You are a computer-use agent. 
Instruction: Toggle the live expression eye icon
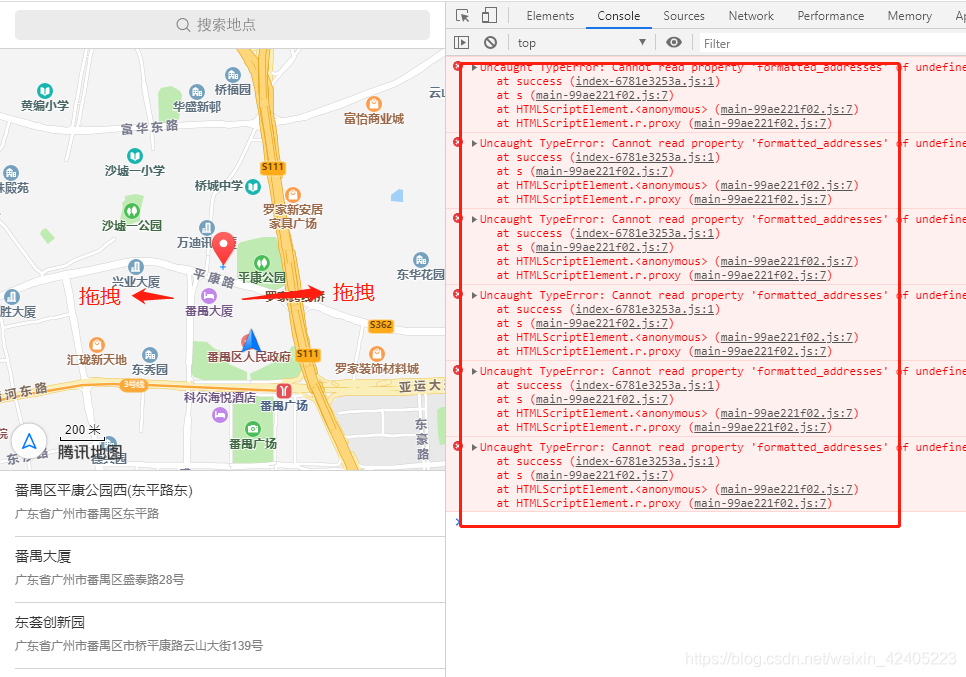[x=674, y=42]
